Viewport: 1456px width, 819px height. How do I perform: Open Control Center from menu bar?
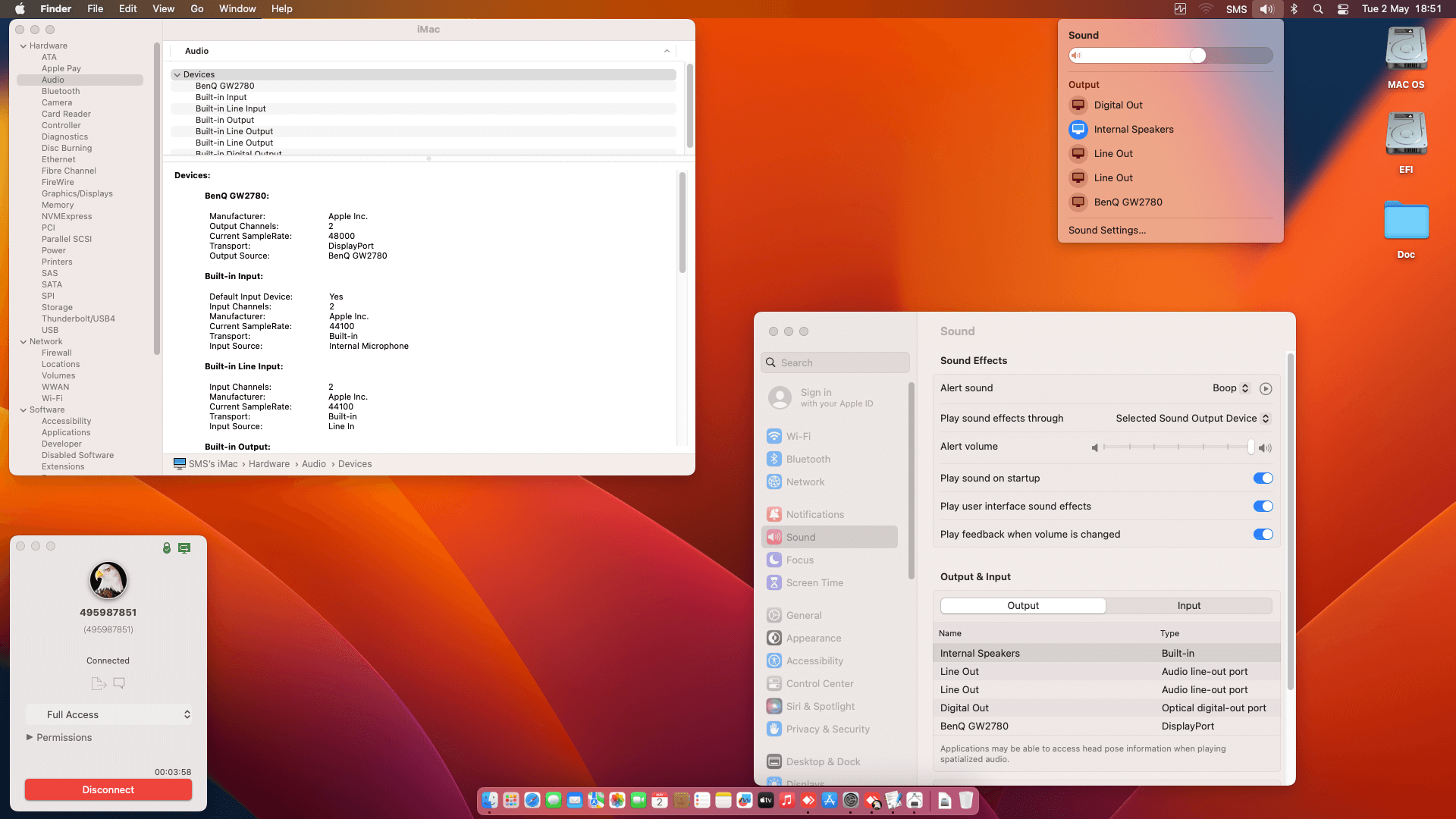coord(1343,9)
